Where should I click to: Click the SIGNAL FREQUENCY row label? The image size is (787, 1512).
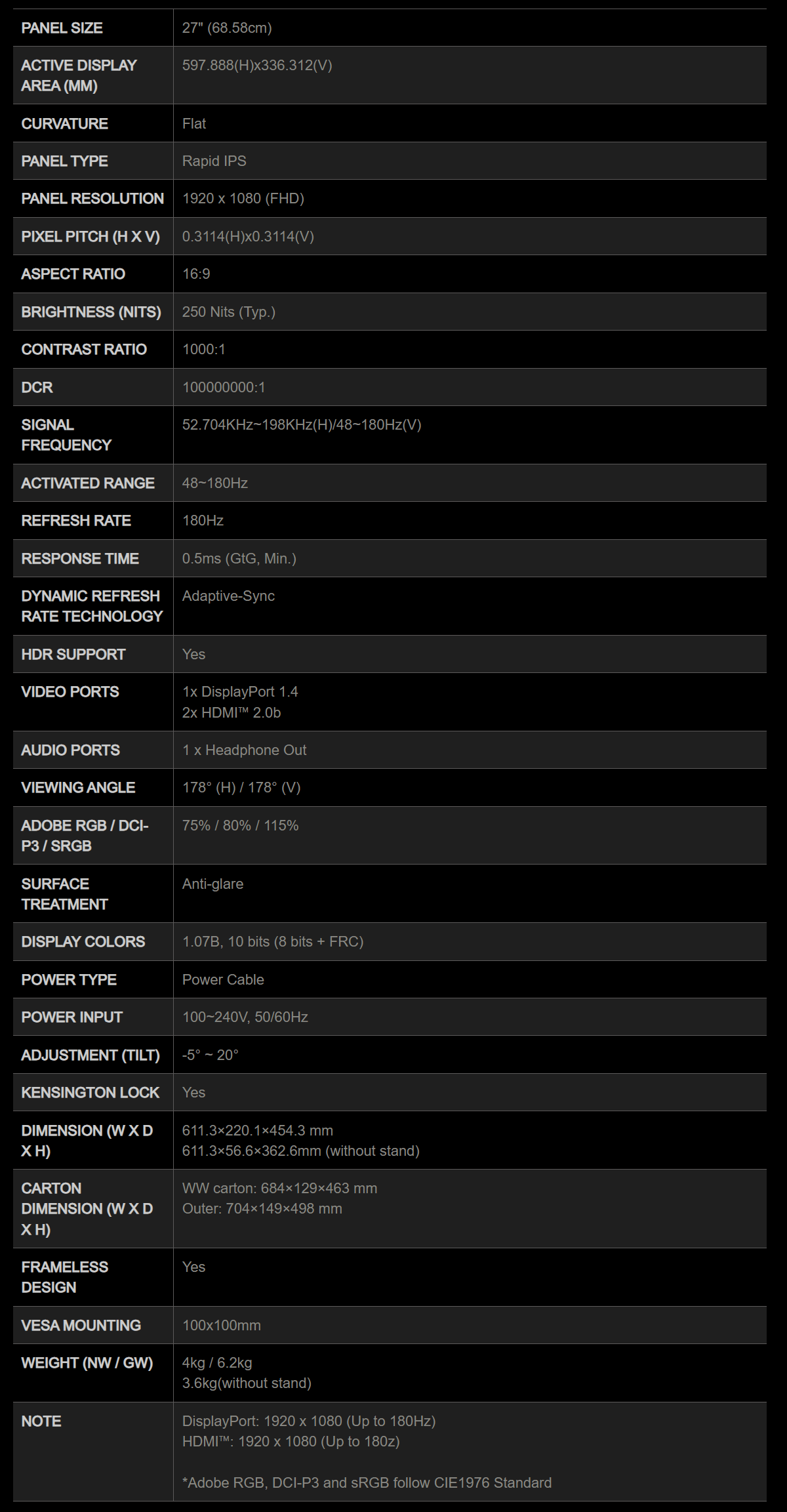(66, 435)
